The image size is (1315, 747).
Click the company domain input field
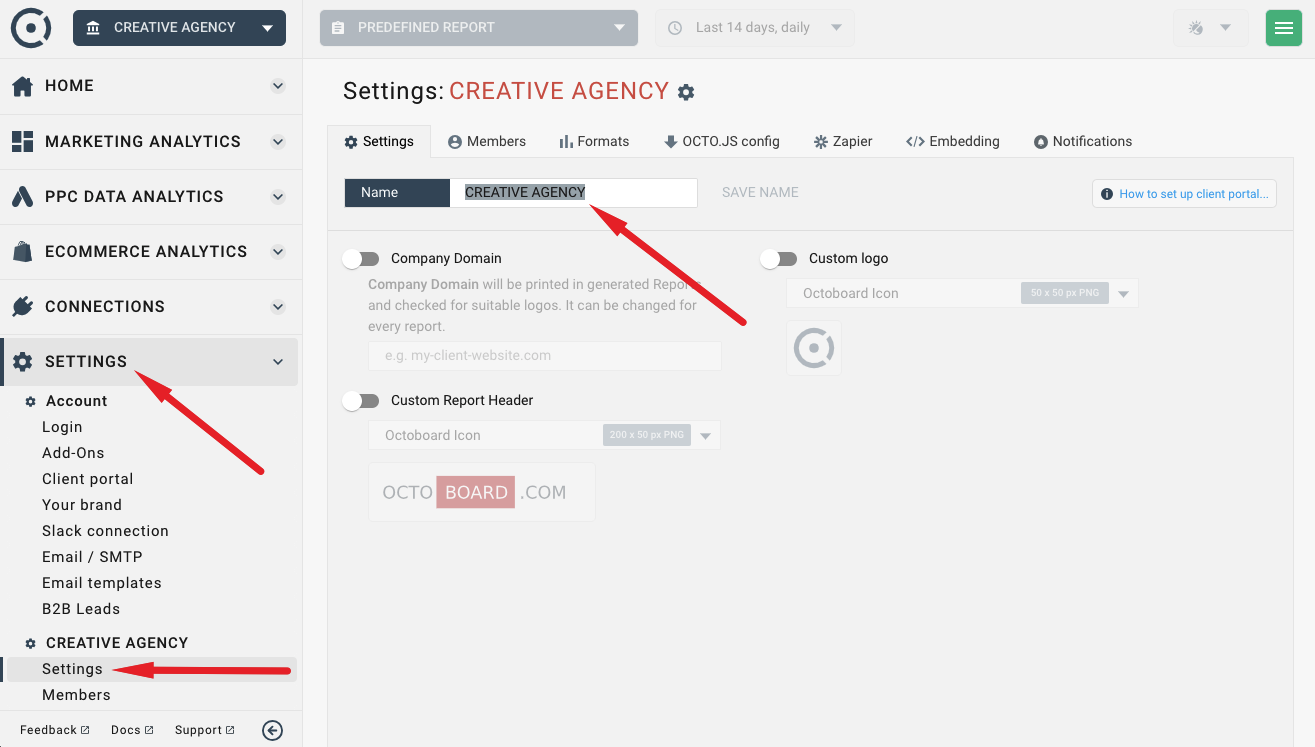pyautogui.click(x=545, y=356)
